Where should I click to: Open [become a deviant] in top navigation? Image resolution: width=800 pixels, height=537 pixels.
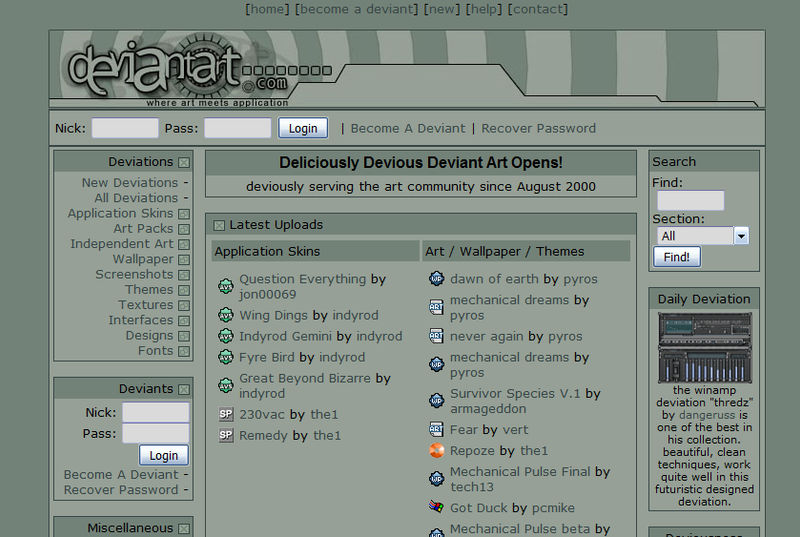point(356,9)
